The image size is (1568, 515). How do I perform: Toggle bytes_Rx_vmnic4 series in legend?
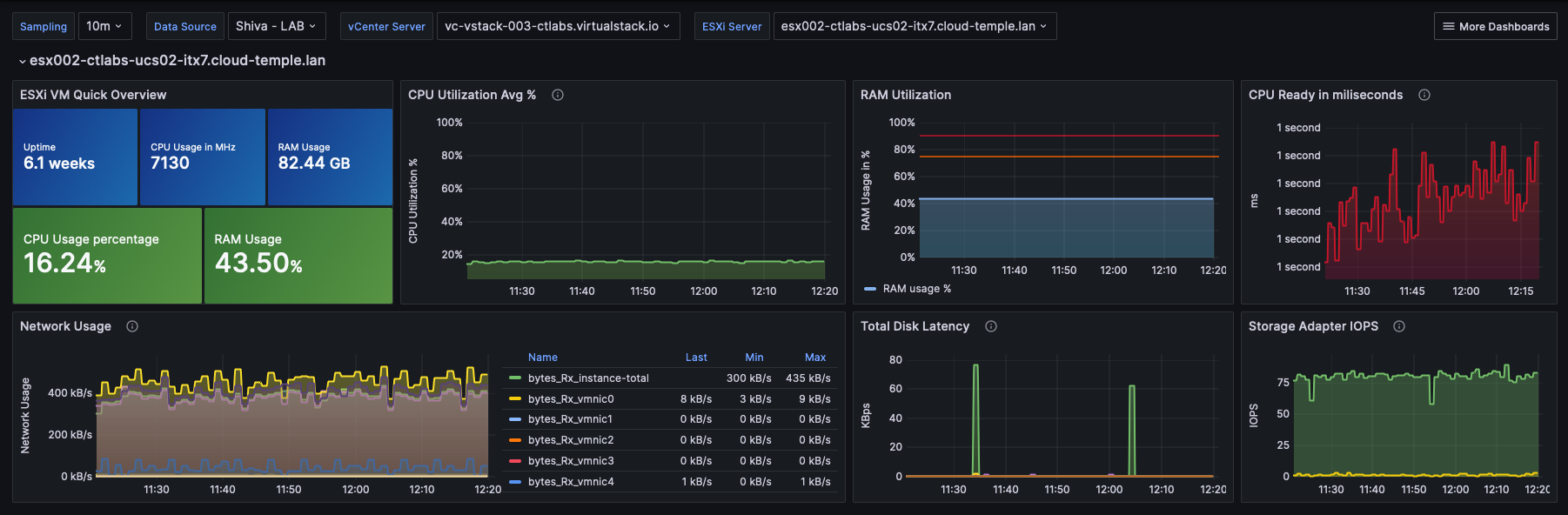[x=571, y=482]
